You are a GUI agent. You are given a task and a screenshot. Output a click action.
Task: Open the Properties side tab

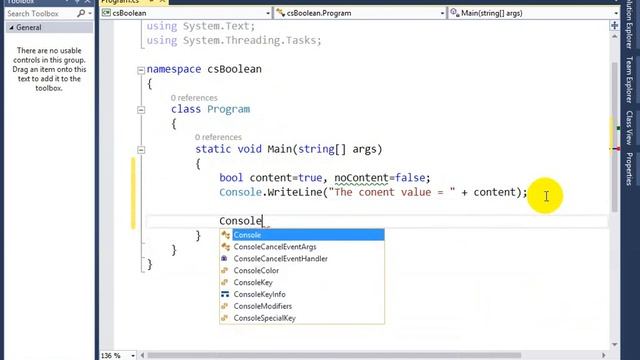pyautogui.click(x=629, y=169)
